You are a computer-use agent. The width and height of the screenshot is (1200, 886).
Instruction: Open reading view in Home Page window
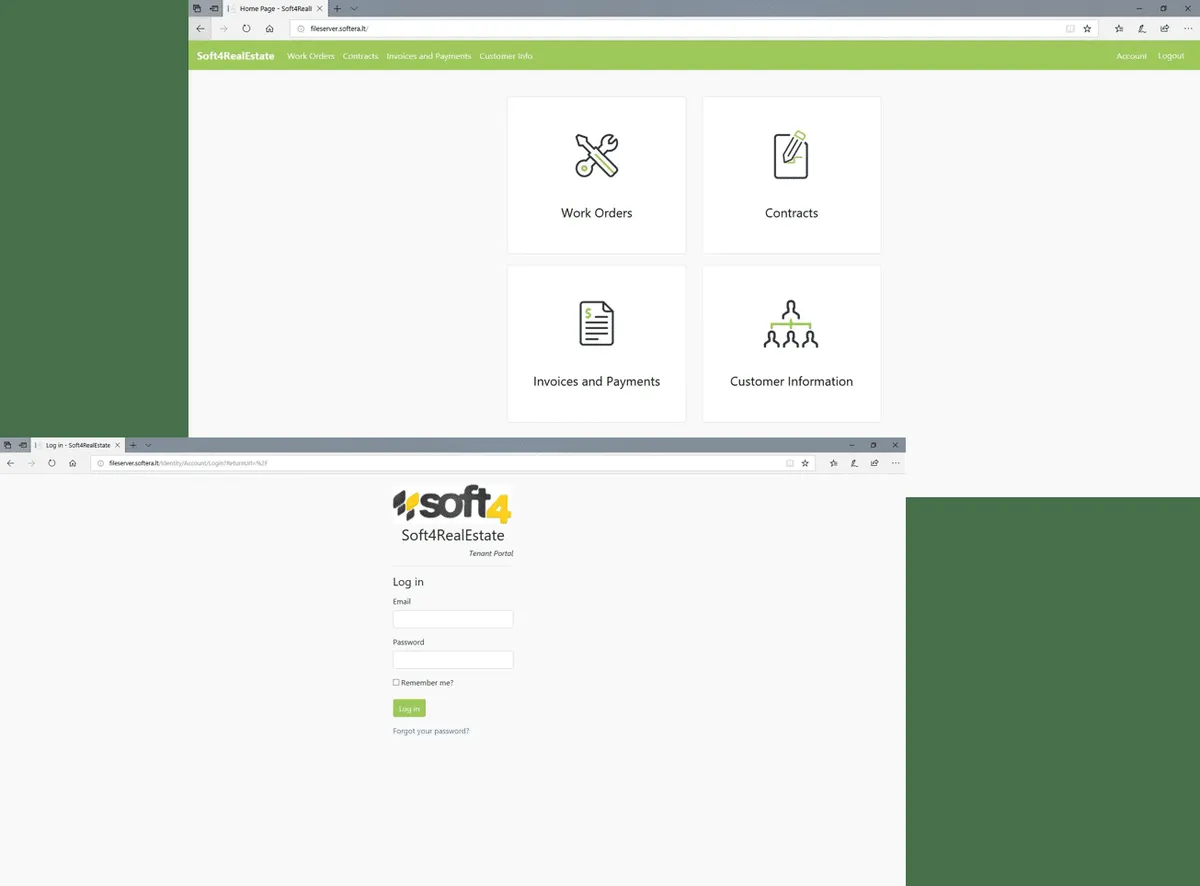pyautogui.click(x=1070, y=29)
